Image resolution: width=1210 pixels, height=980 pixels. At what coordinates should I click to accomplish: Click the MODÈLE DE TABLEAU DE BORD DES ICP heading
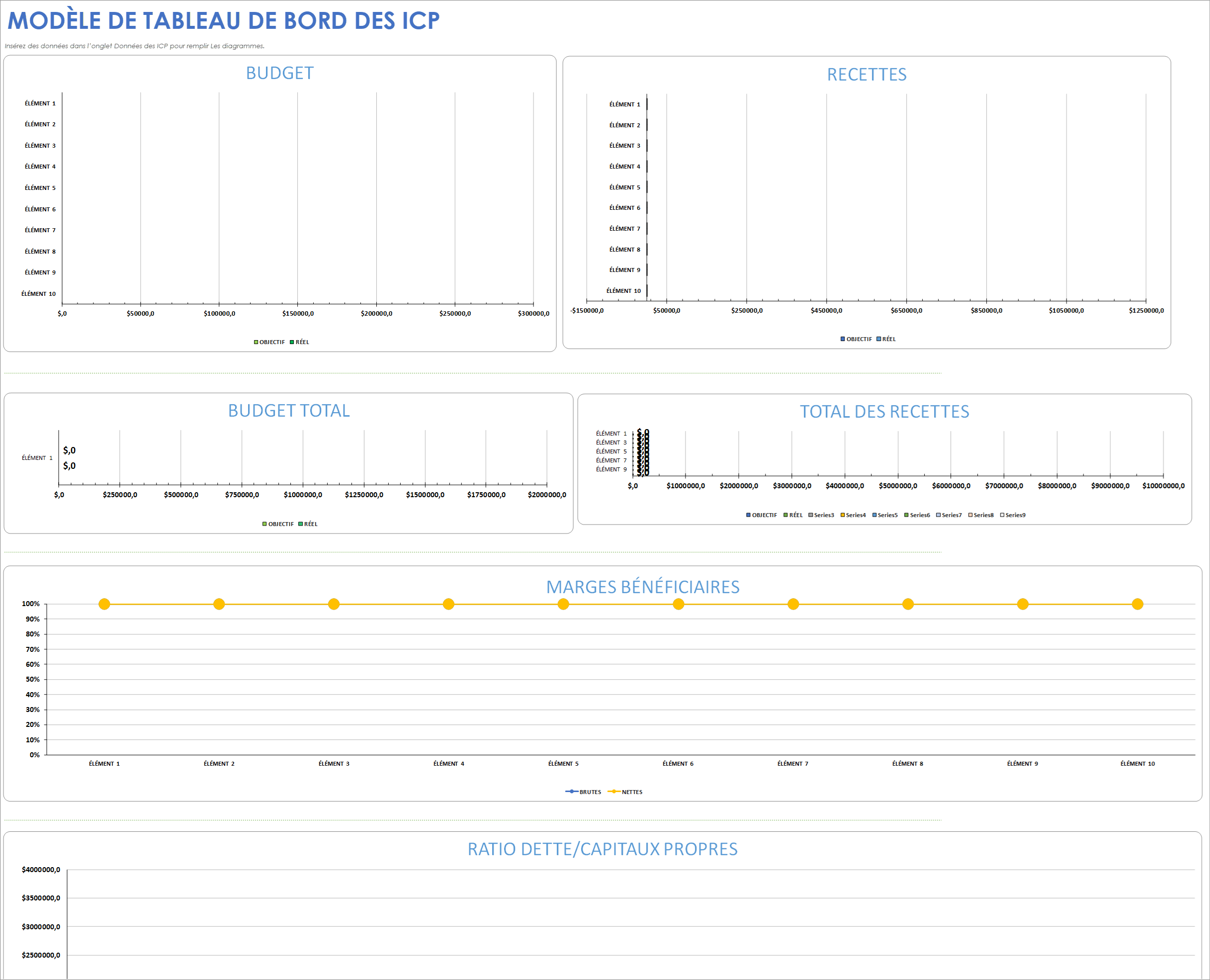point(224,21)
